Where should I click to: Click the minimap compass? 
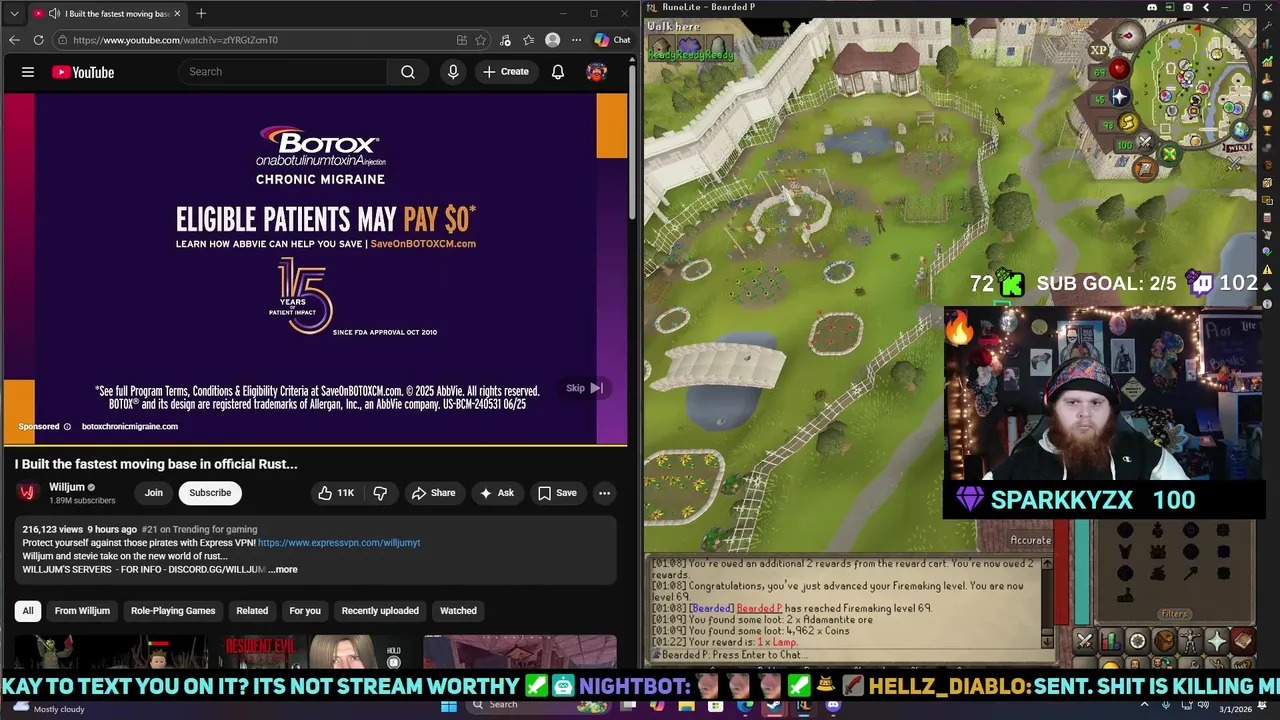tap(1129, 37)
